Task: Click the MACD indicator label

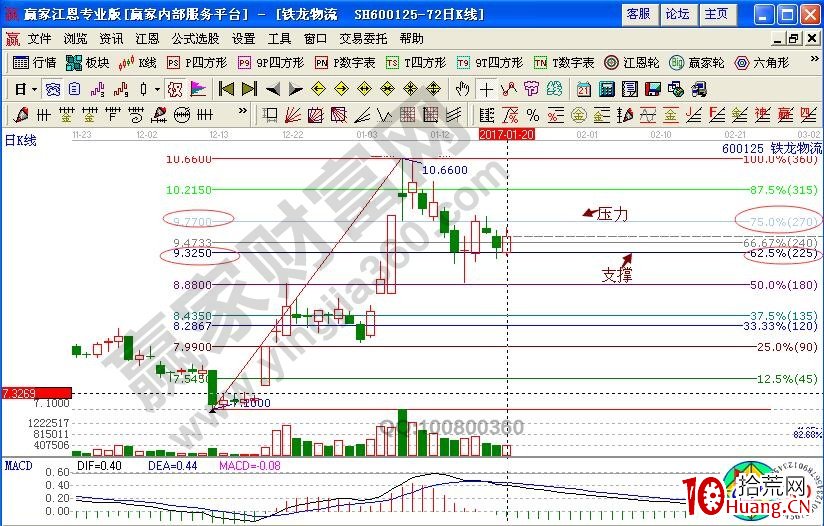Action: (18, 466)
